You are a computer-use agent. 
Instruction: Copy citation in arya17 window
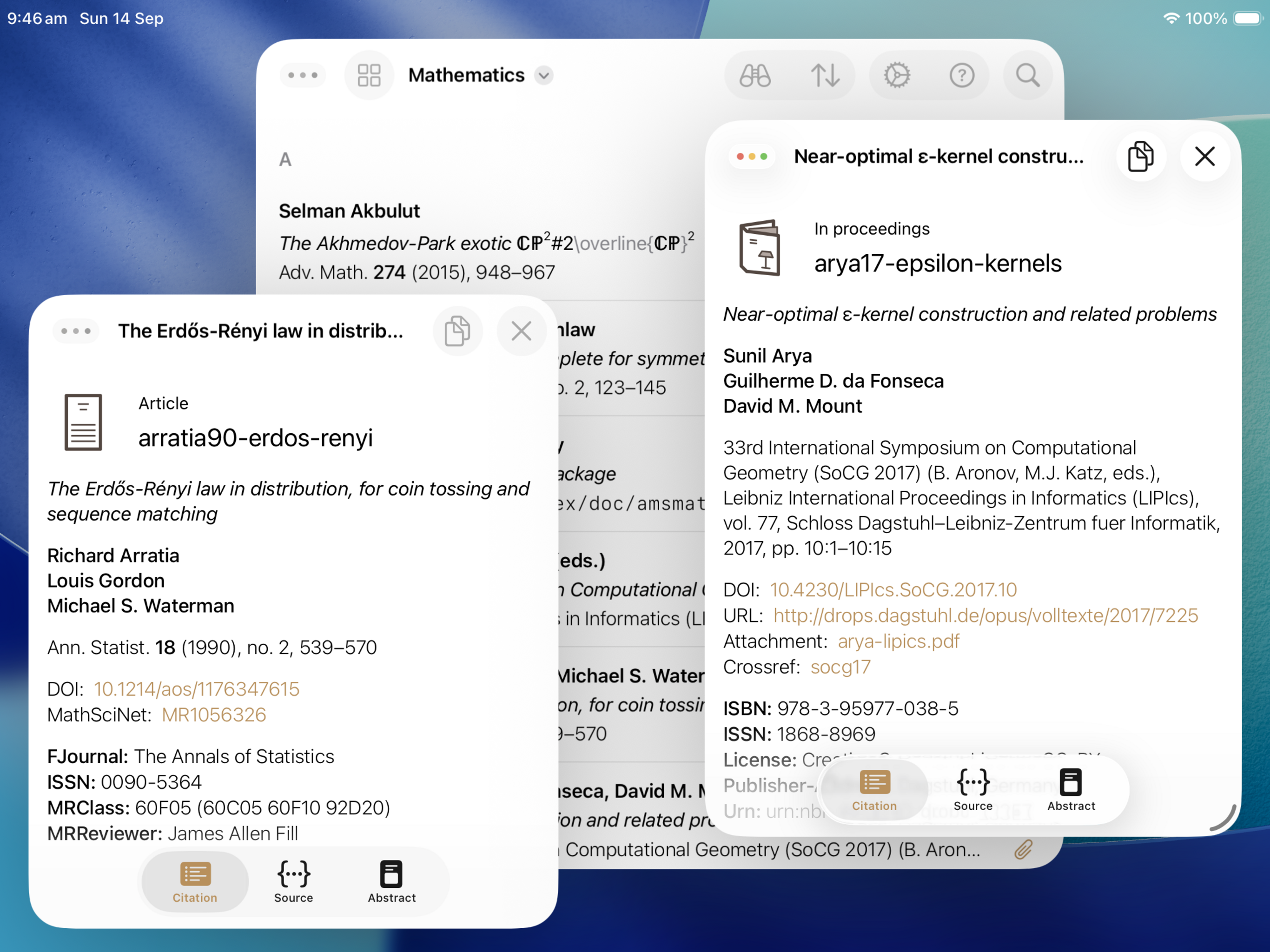pyautogui.click(x=1140, y=156)
